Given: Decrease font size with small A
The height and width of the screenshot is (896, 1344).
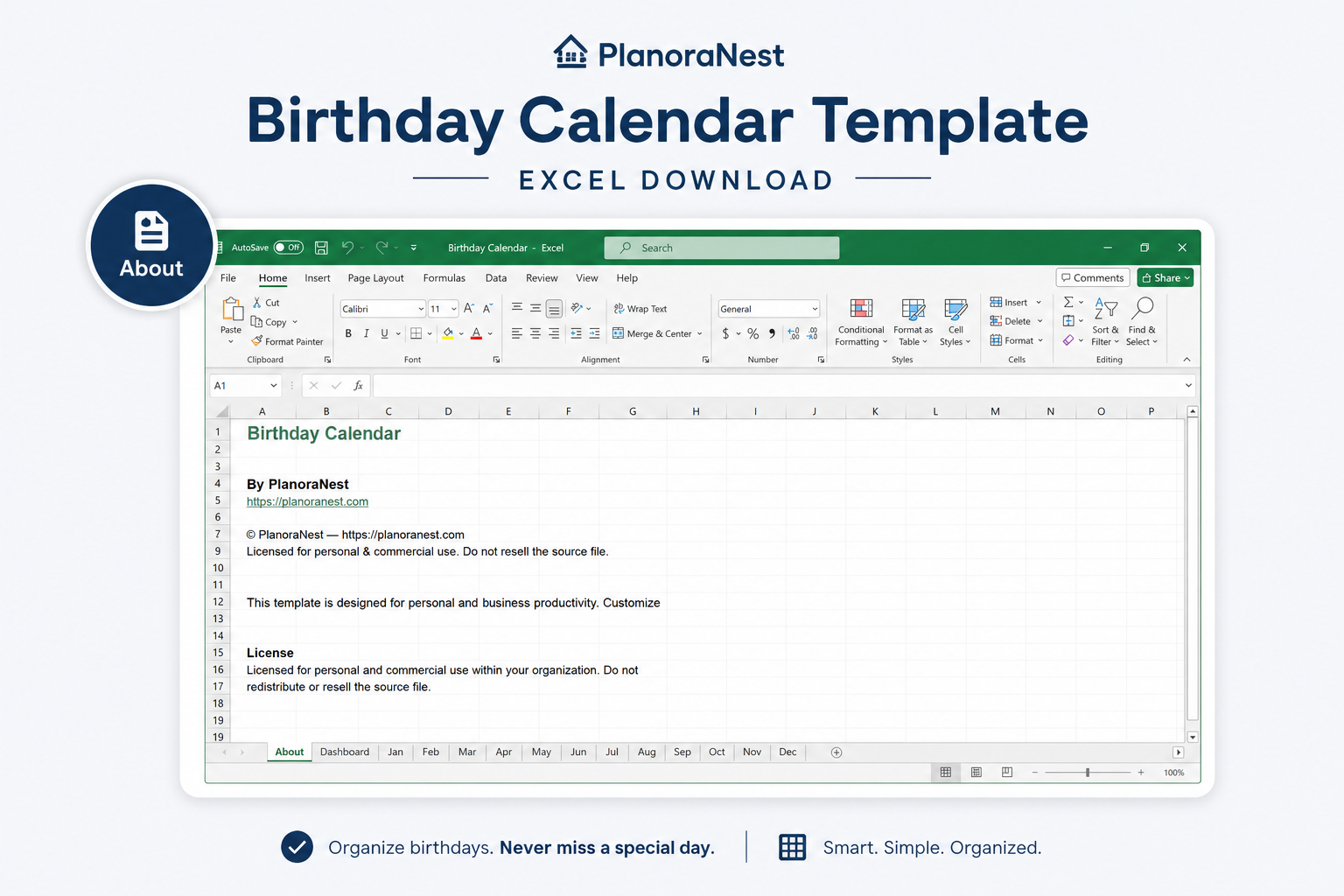Looking at the screenshot, I should point(488,308).
